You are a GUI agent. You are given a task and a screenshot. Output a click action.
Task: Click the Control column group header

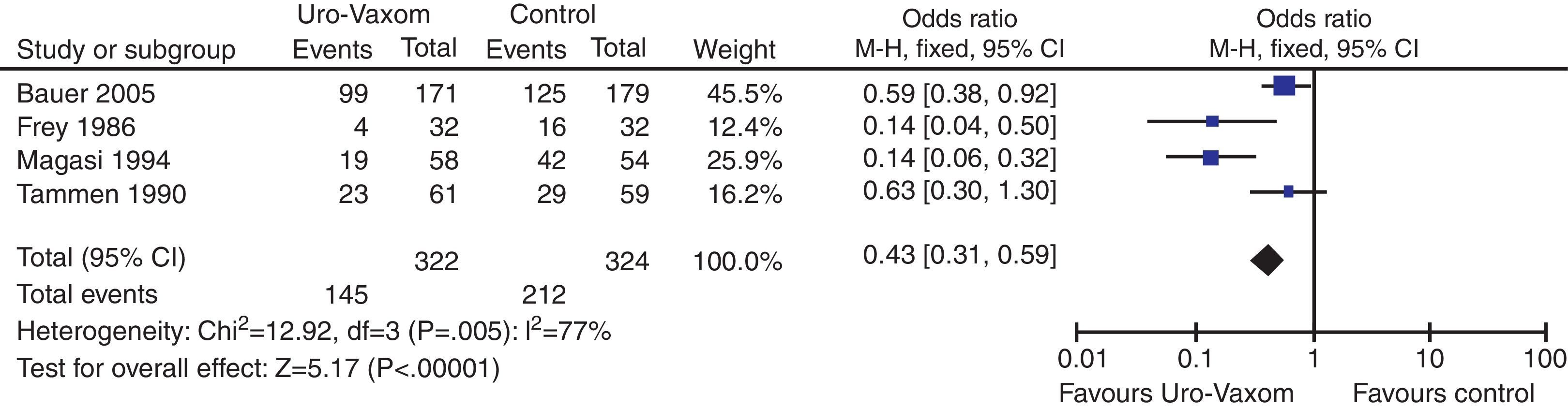(552, 15)
